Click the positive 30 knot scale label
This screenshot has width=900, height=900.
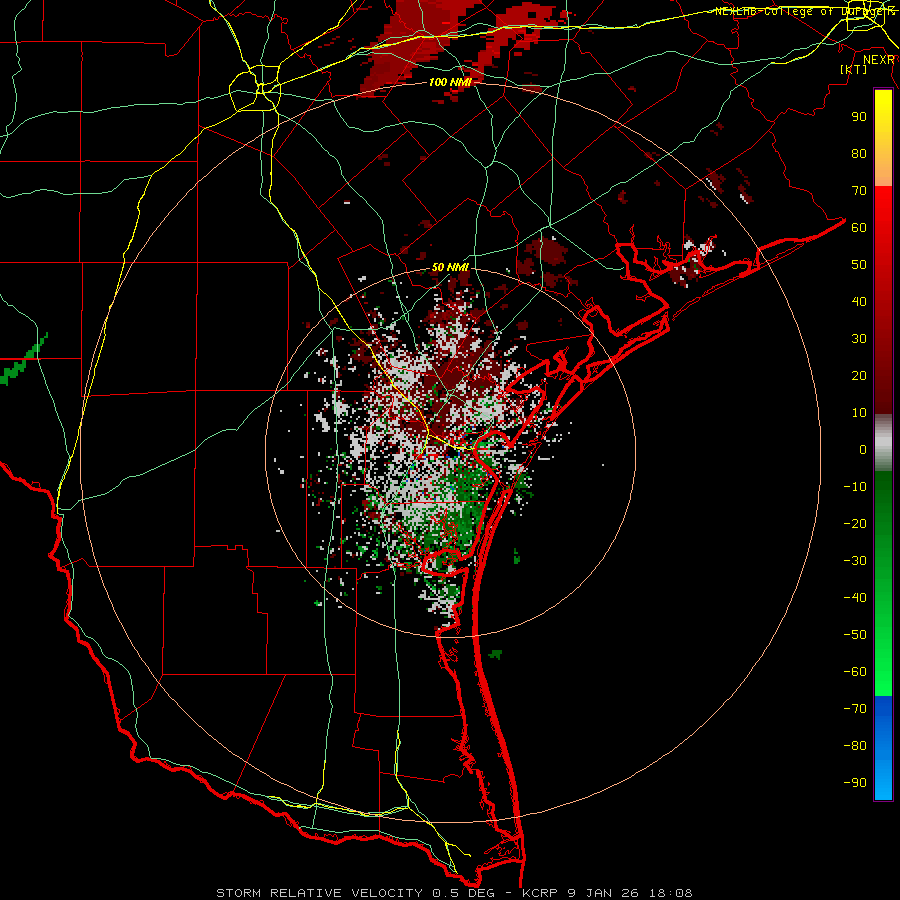[x=859, y=339]
